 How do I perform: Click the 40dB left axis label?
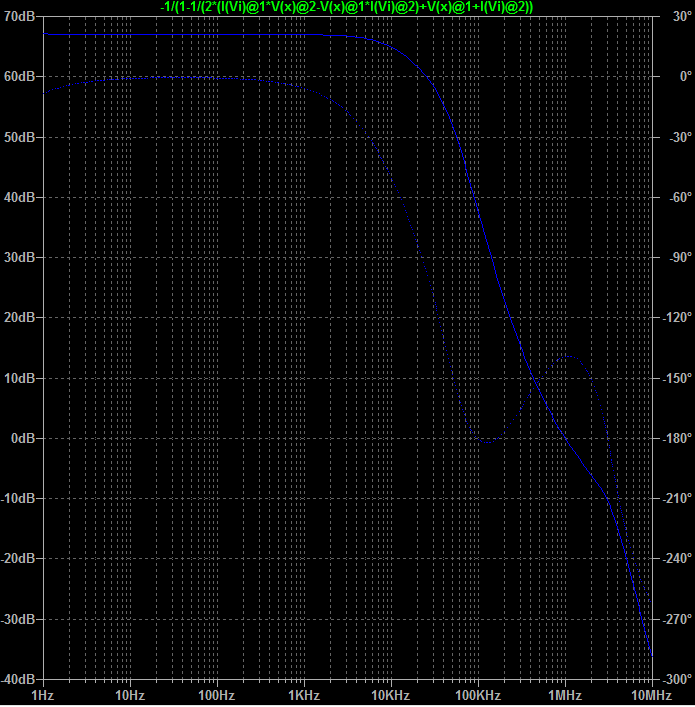coord(19,197)
